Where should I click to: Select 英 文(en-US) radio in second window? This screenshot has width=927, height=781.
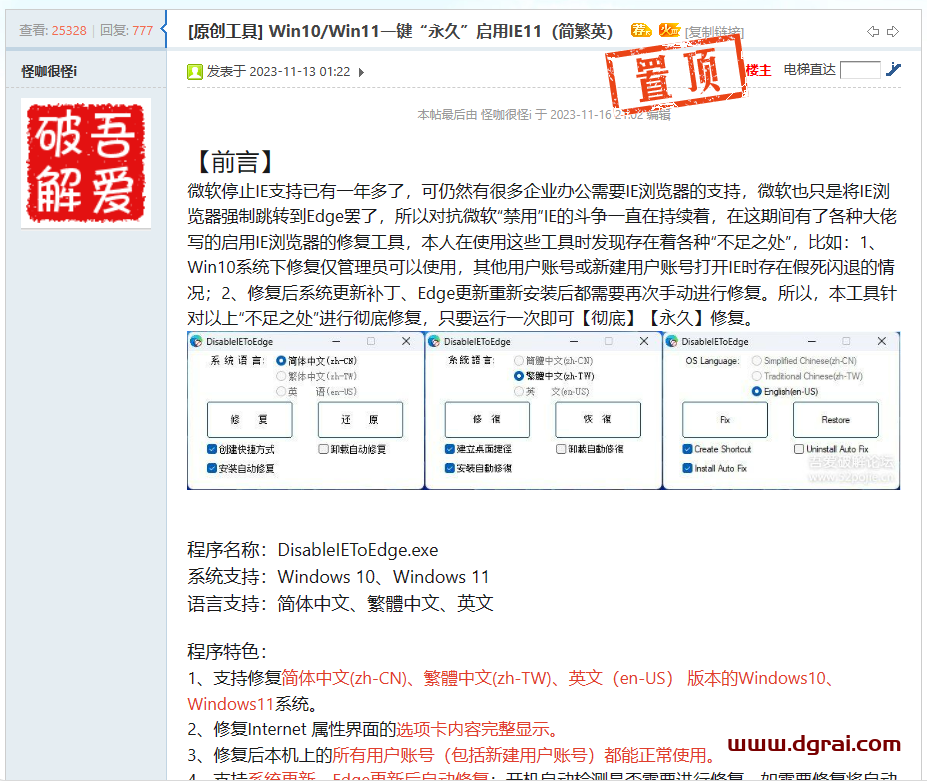[552, 391]
